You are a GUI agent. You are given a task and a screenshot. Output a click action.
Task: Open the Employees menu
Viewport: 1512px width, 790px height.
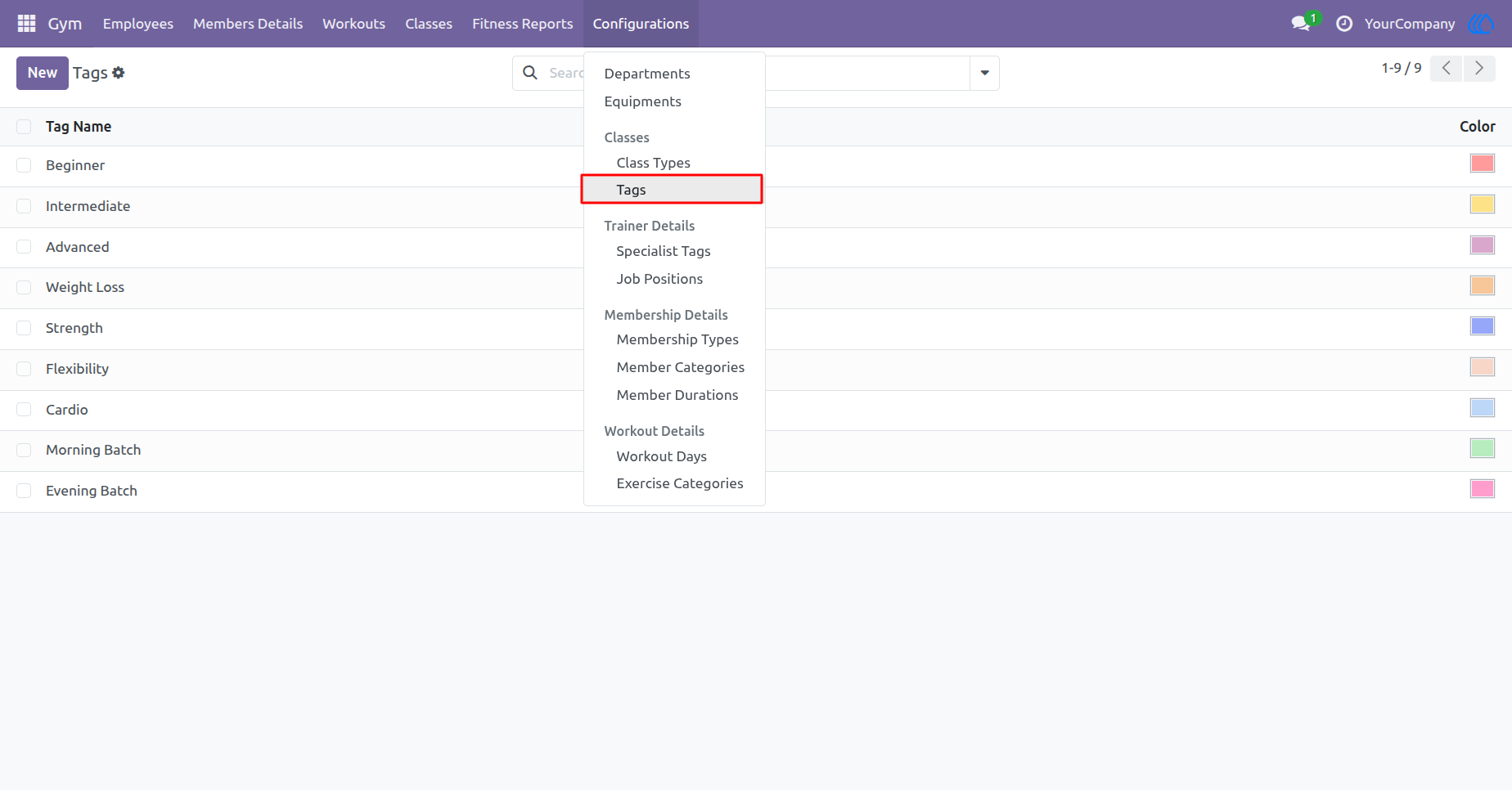138,24
